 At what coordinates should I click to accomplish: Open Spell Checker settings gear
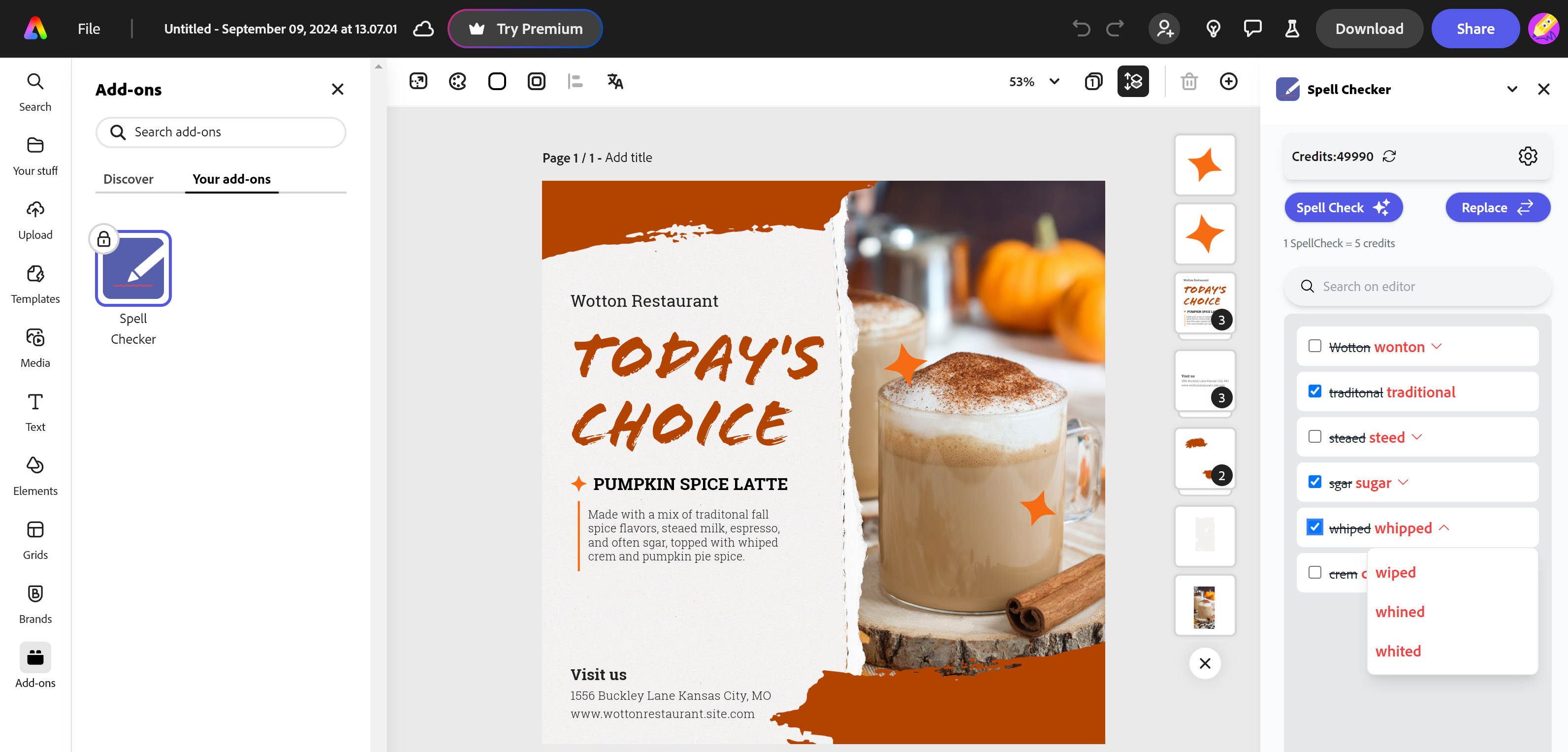click(x=1527, y=157)
